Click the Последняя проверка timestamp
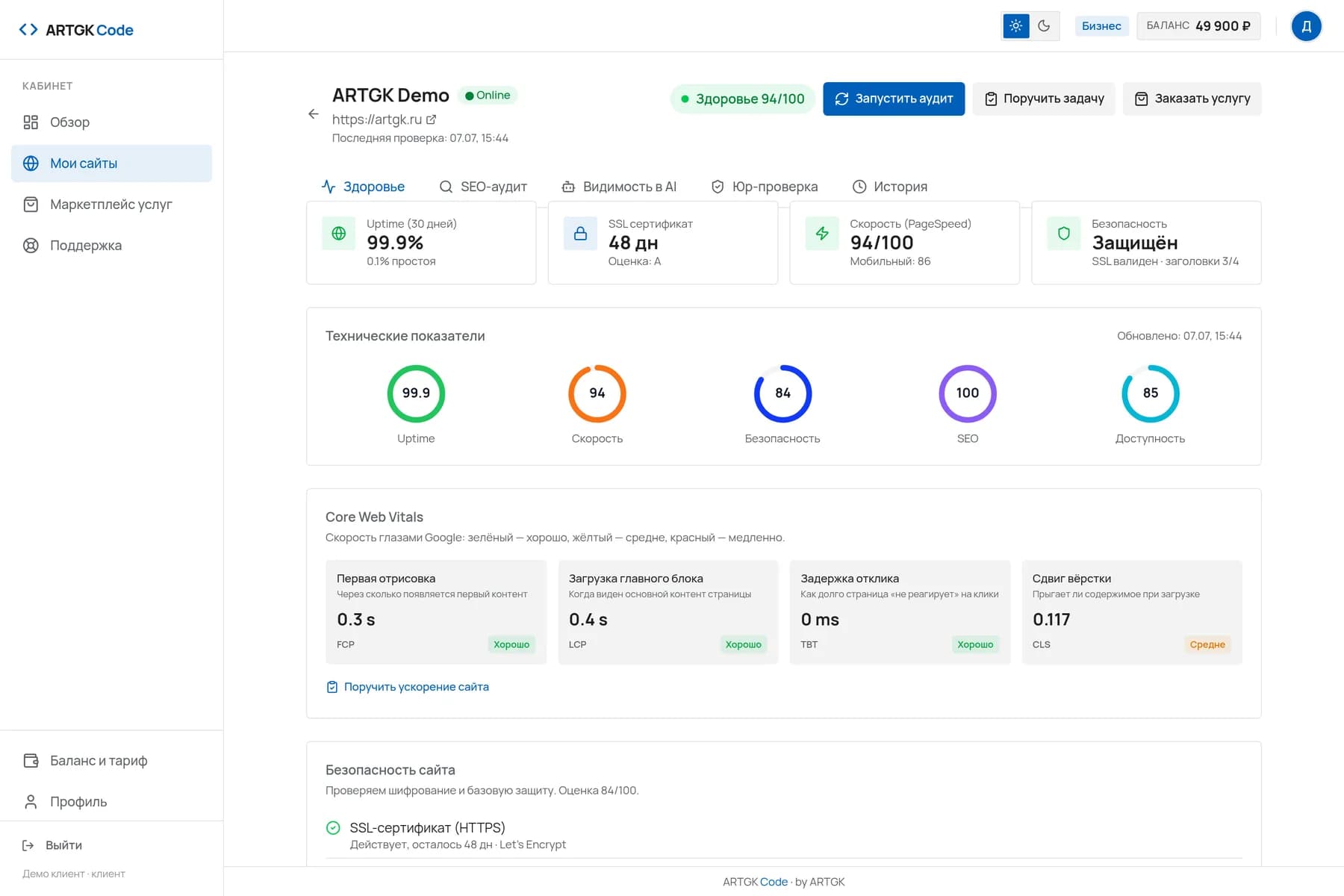Screen dimensions: 1344x896 tap(420, 138)
